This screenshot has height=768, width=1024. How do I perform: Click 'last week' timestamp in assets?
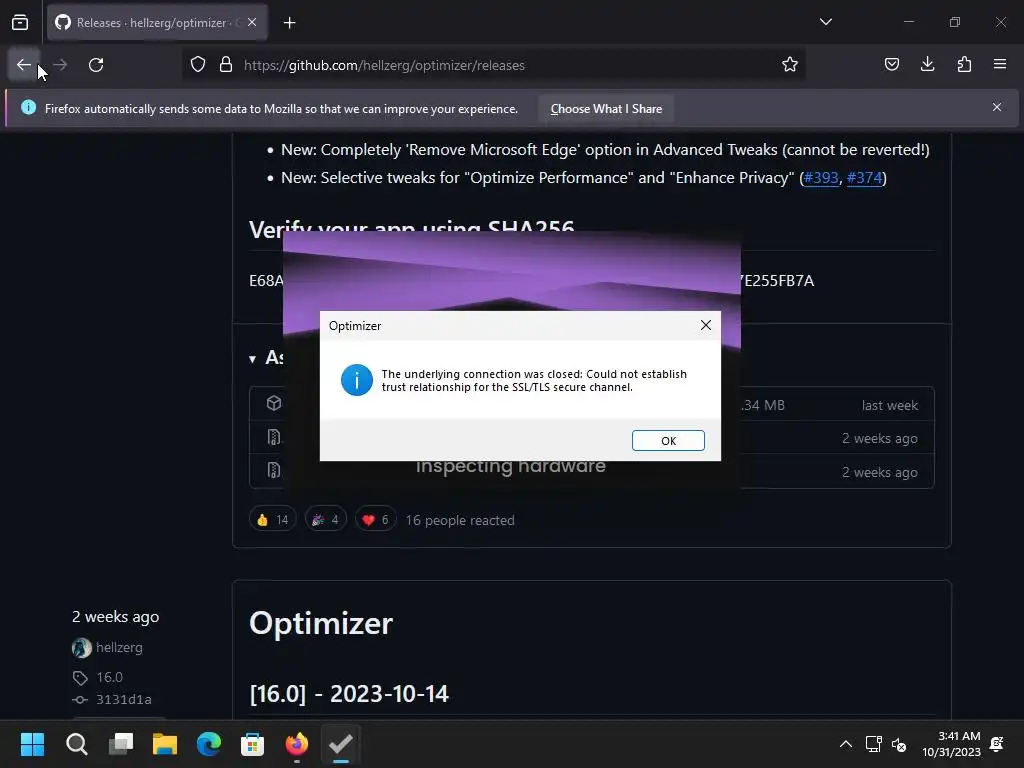pyautogui.click(x=889, y=405)
